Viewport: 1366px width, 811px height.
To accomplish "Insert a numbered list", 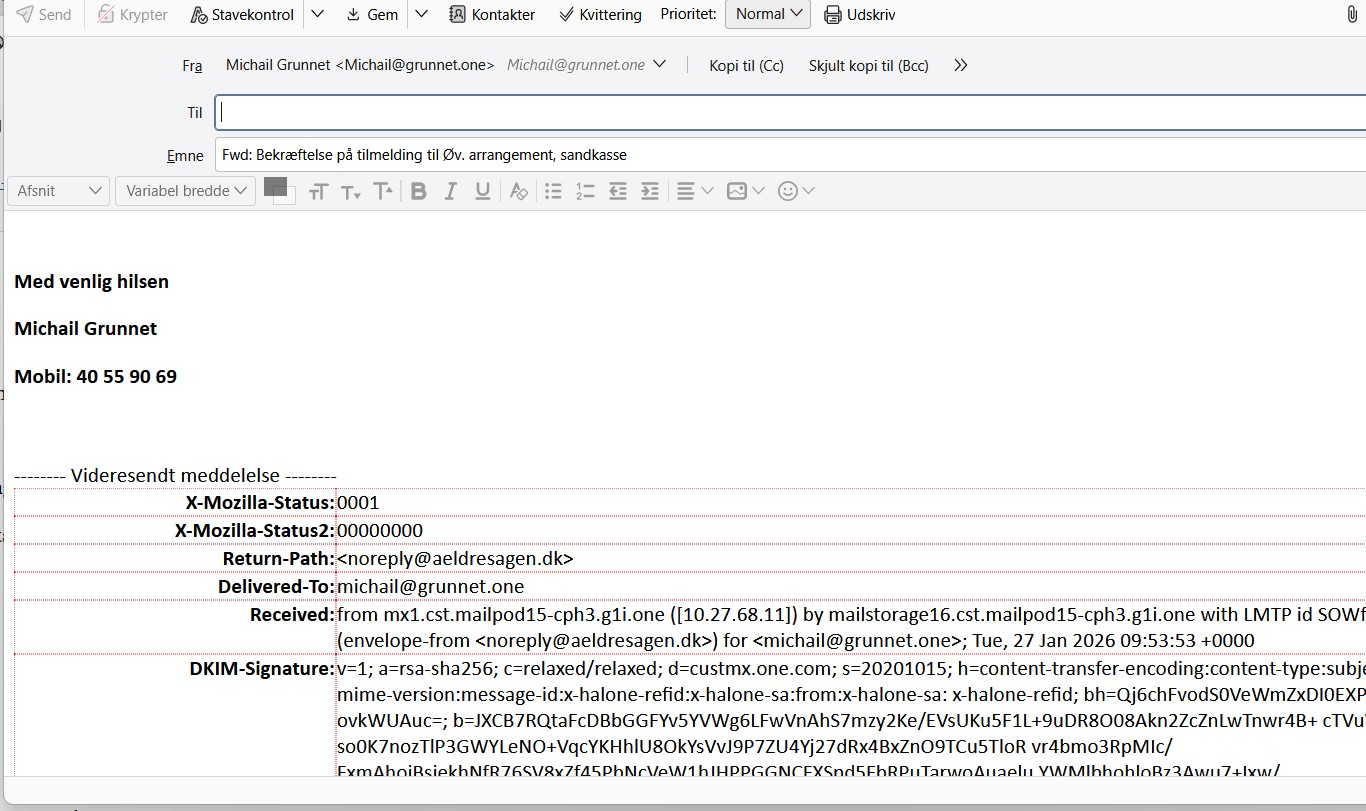I will click(x=585, y=191).
